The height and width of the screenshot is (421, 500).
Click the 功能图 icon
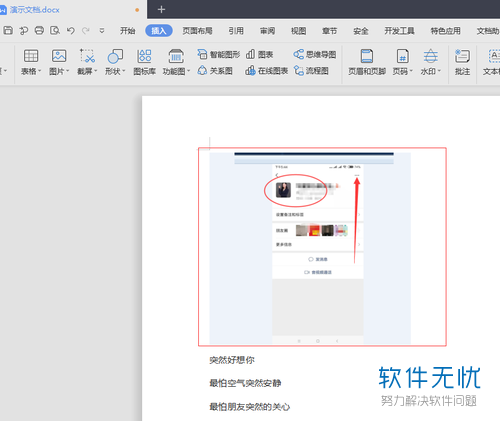coord(176,56)
